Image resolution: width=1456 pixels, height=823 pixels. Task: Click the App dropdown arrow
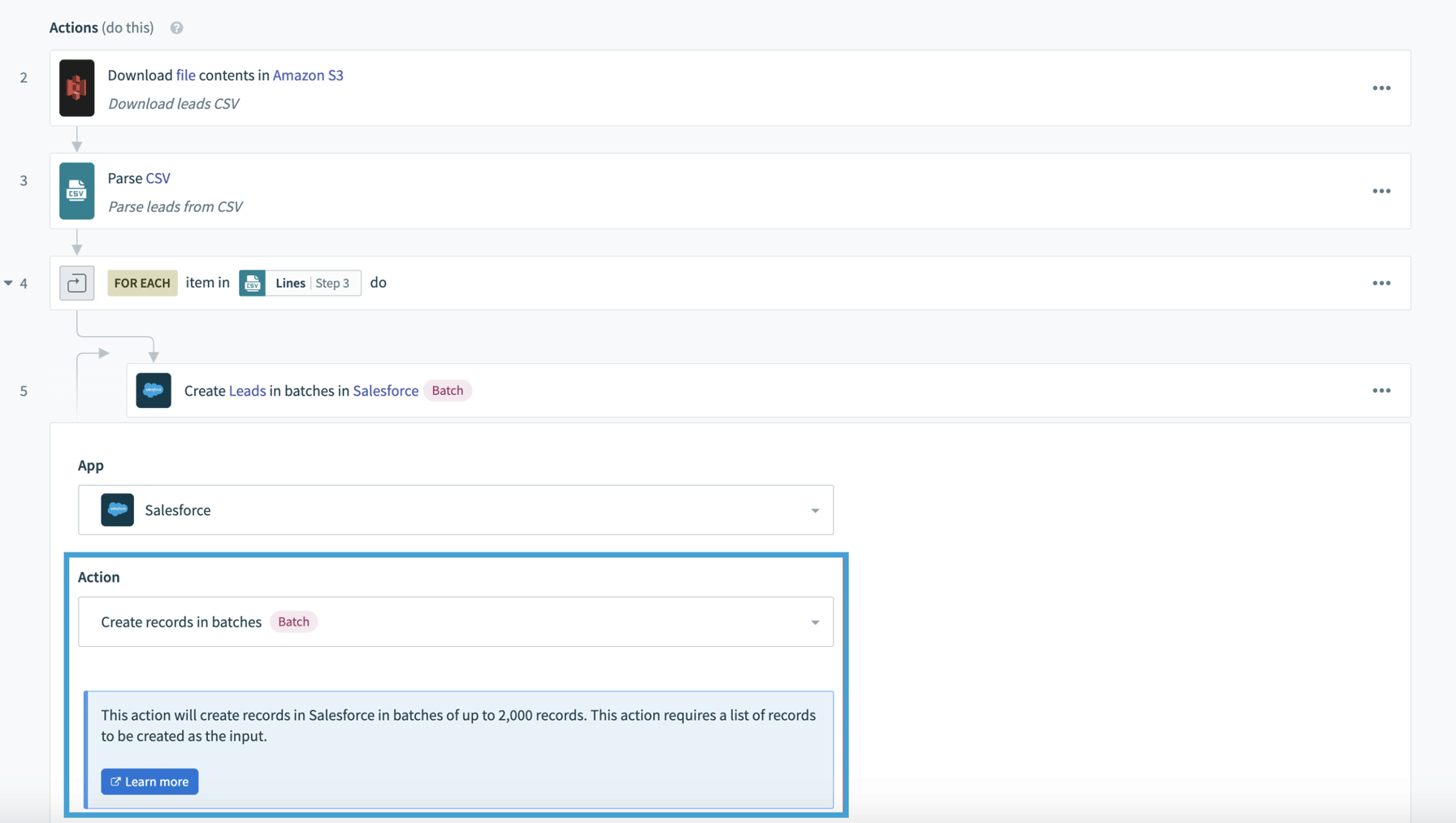pyautogui.click(x=815, y=511)
